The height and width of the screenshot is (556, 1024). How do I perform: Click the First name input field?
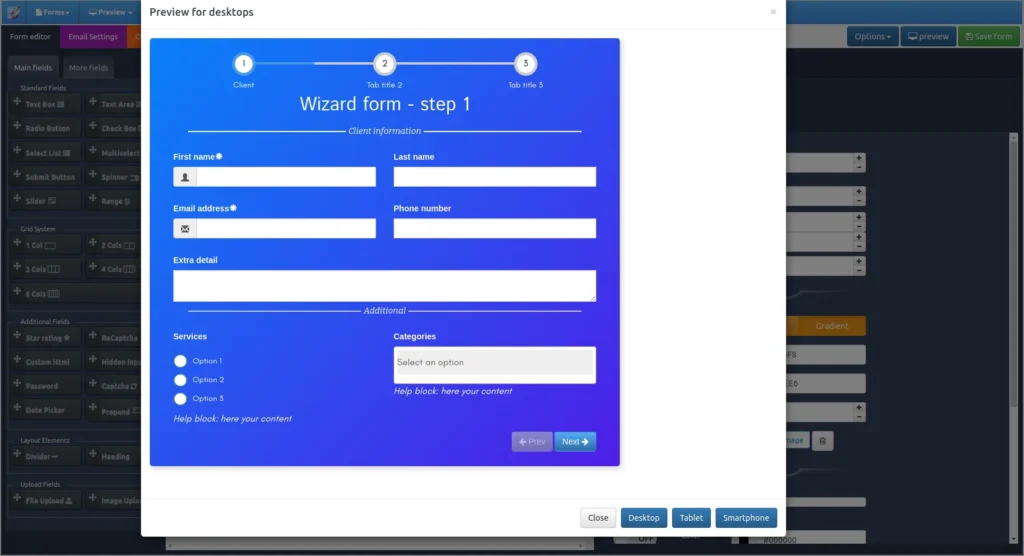coord(286,176)
